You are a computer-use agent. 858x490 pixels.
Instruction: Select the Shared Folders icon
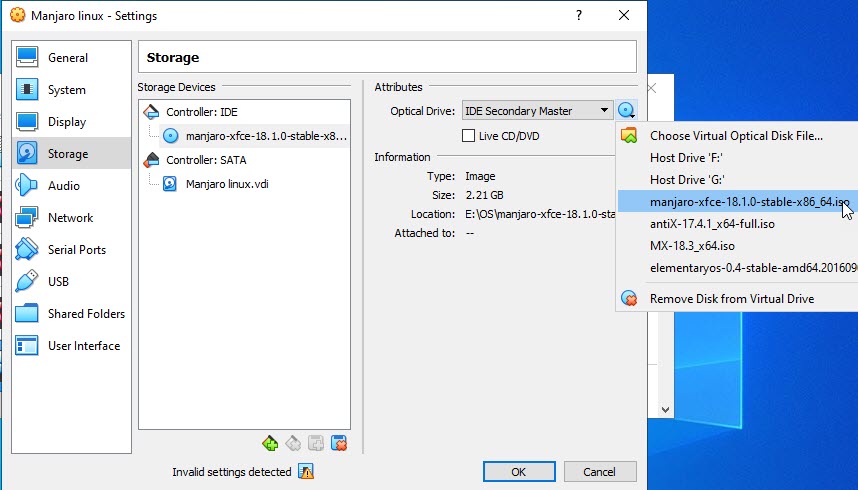point(27,313)
